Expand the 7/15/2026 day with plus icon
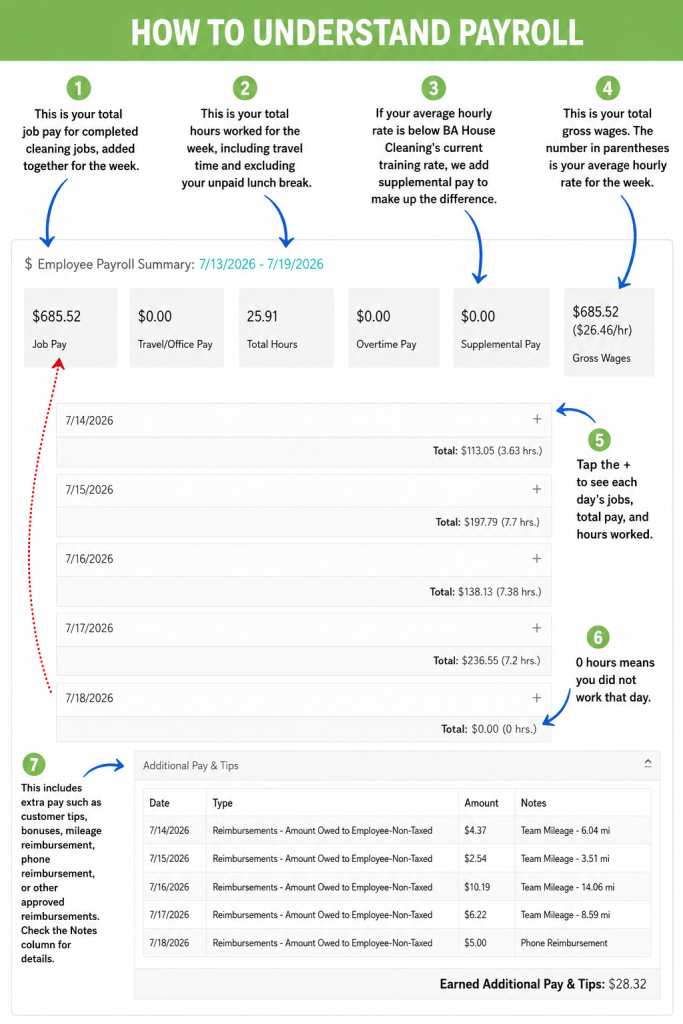The width and height of the screenshot is (683, 1024). coord(537,489)
